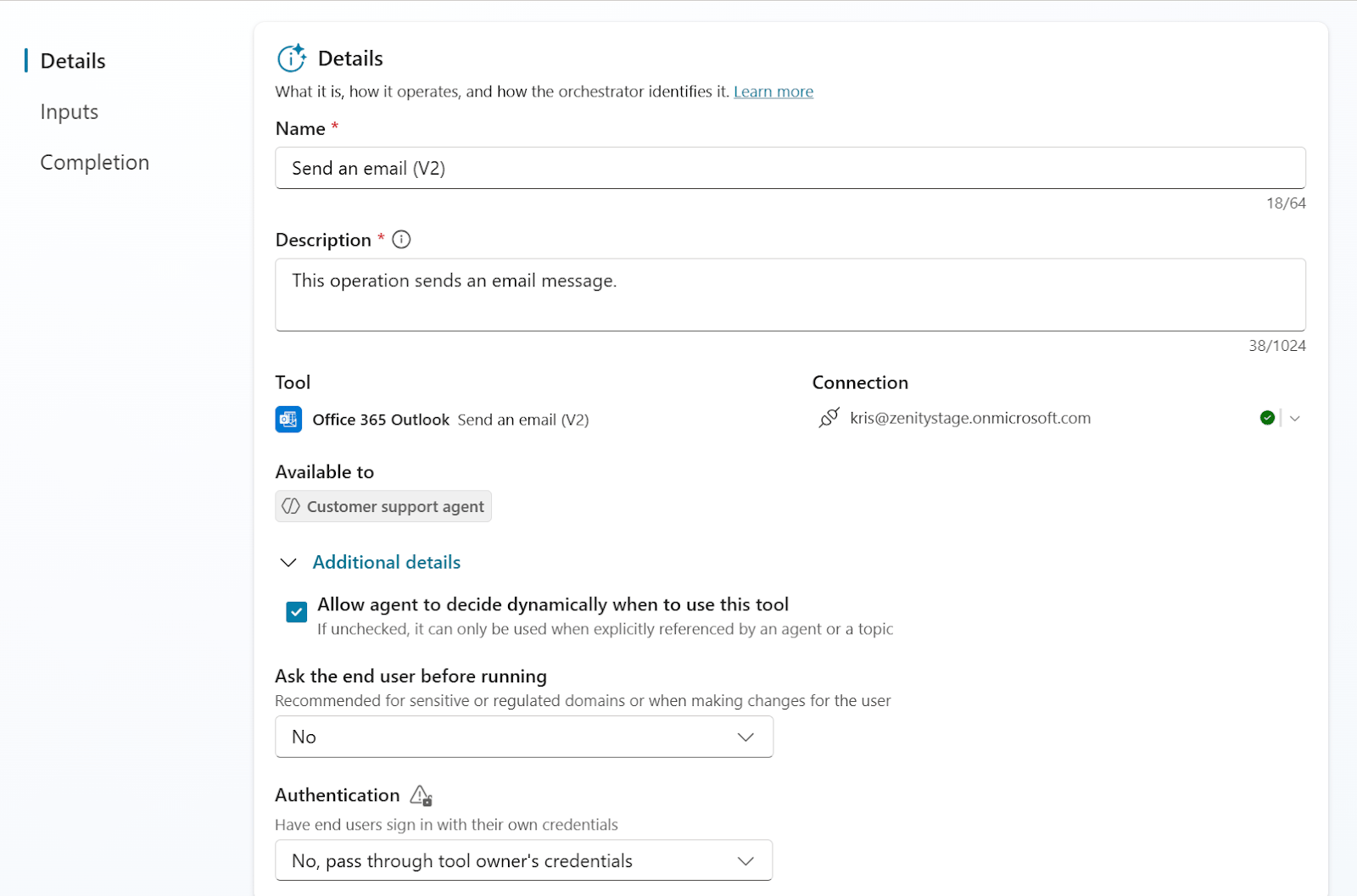
Task: Select the Details tab
Action: [73, 61]
